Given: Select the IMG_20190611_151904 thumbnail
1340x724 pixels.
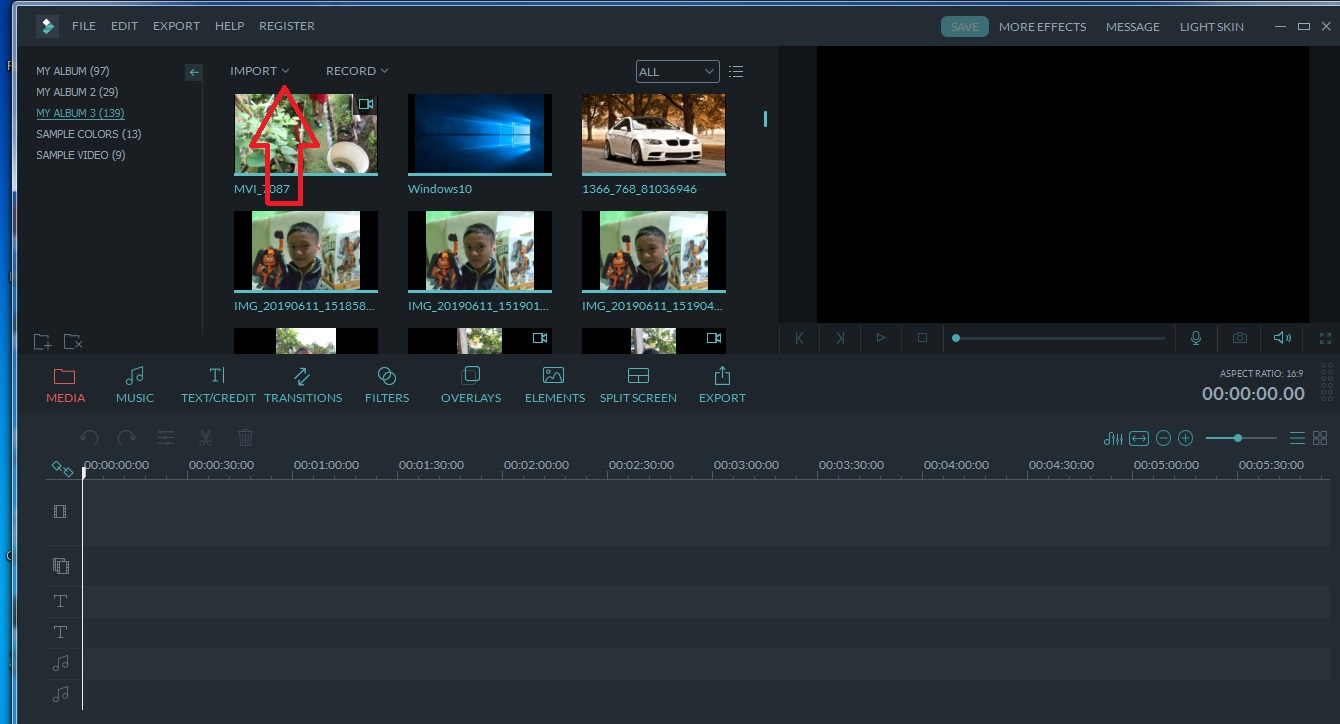Looking at the screenshot, I should 654,251.
